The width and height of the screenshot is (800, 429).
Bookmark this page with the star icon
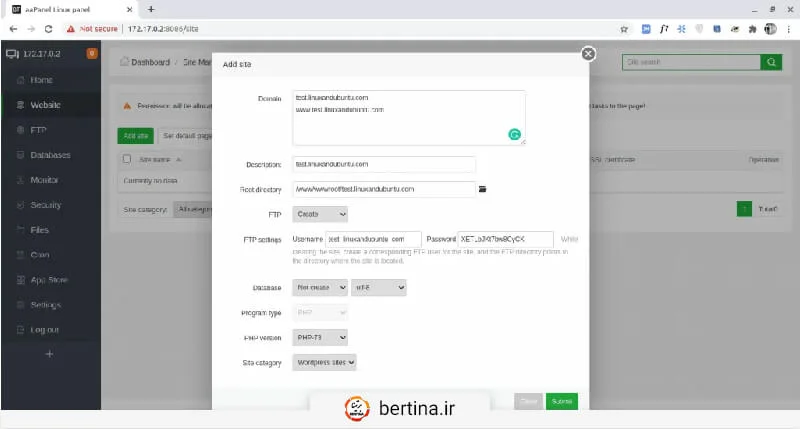pyautogui.click(x=624, y=29)
